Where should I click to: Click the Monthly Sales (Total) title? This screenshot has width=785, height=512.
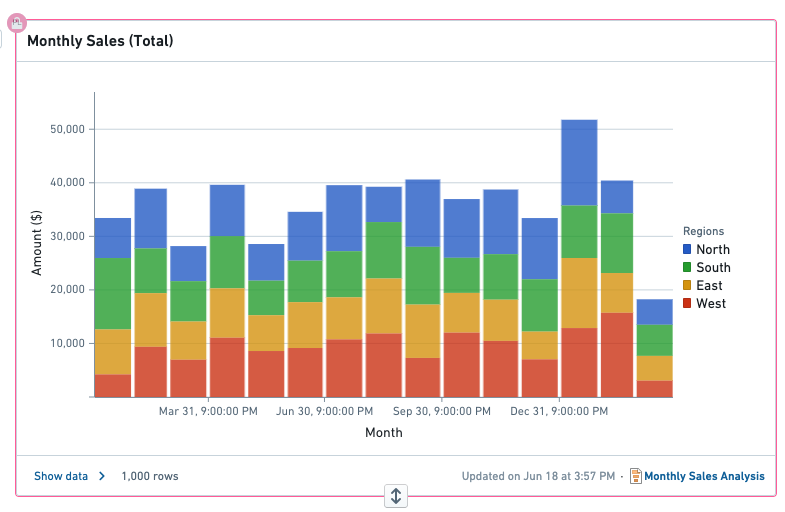pyautogui.click(x=100, y=41)
